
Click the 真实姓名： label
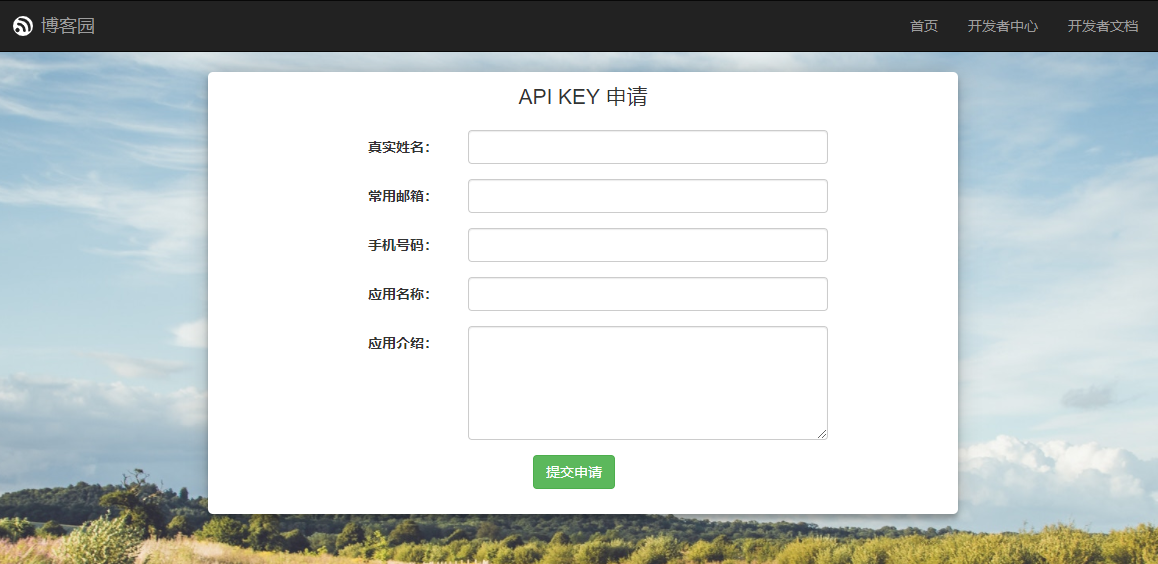tap(399, 148)
